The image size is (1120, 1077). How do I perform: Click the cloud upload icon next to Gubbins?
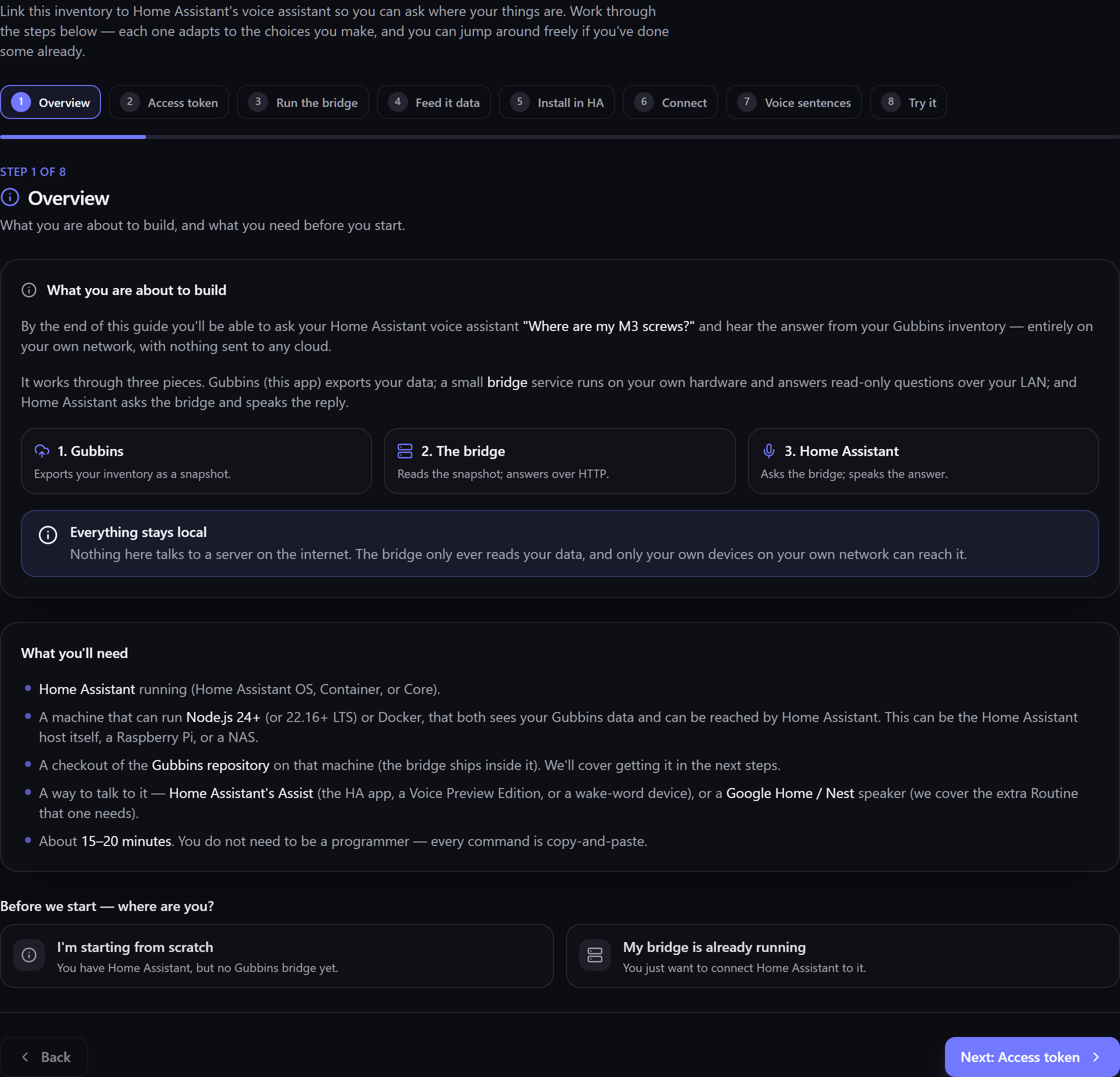41,451
